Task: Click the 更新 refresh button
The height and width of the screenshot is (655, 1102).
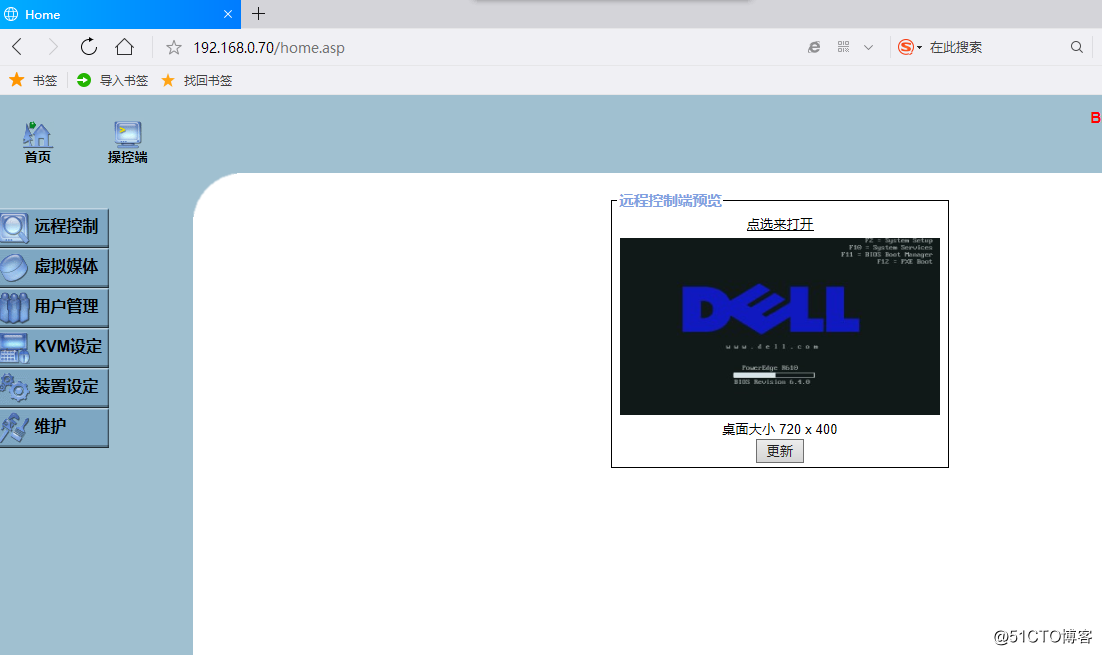Action: coord(779,451)
